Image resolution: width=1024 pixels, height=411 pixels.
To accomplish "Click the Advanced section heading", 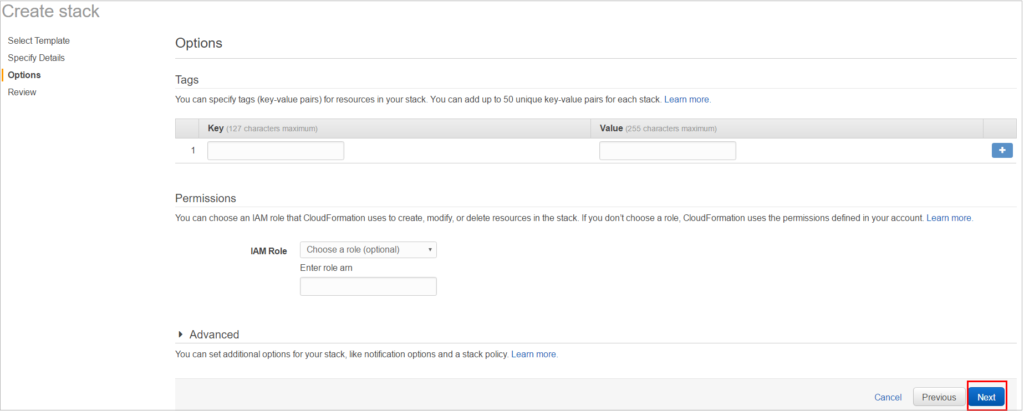I will tap(214, 335).
